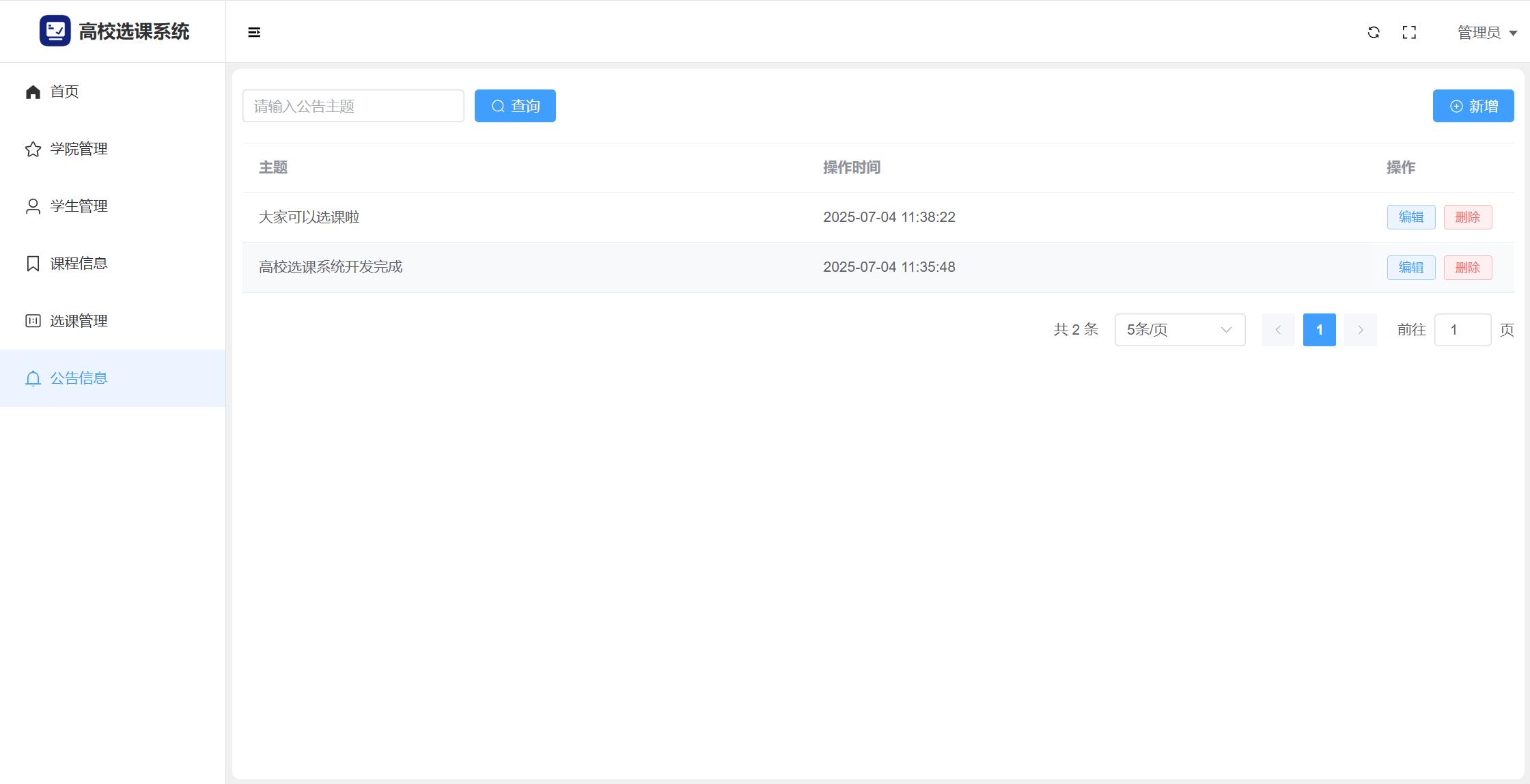Image resolution: width=1530 pixels, height=784 pixels.
Task: Click the user icon for 学生管理
Action: 33,206
